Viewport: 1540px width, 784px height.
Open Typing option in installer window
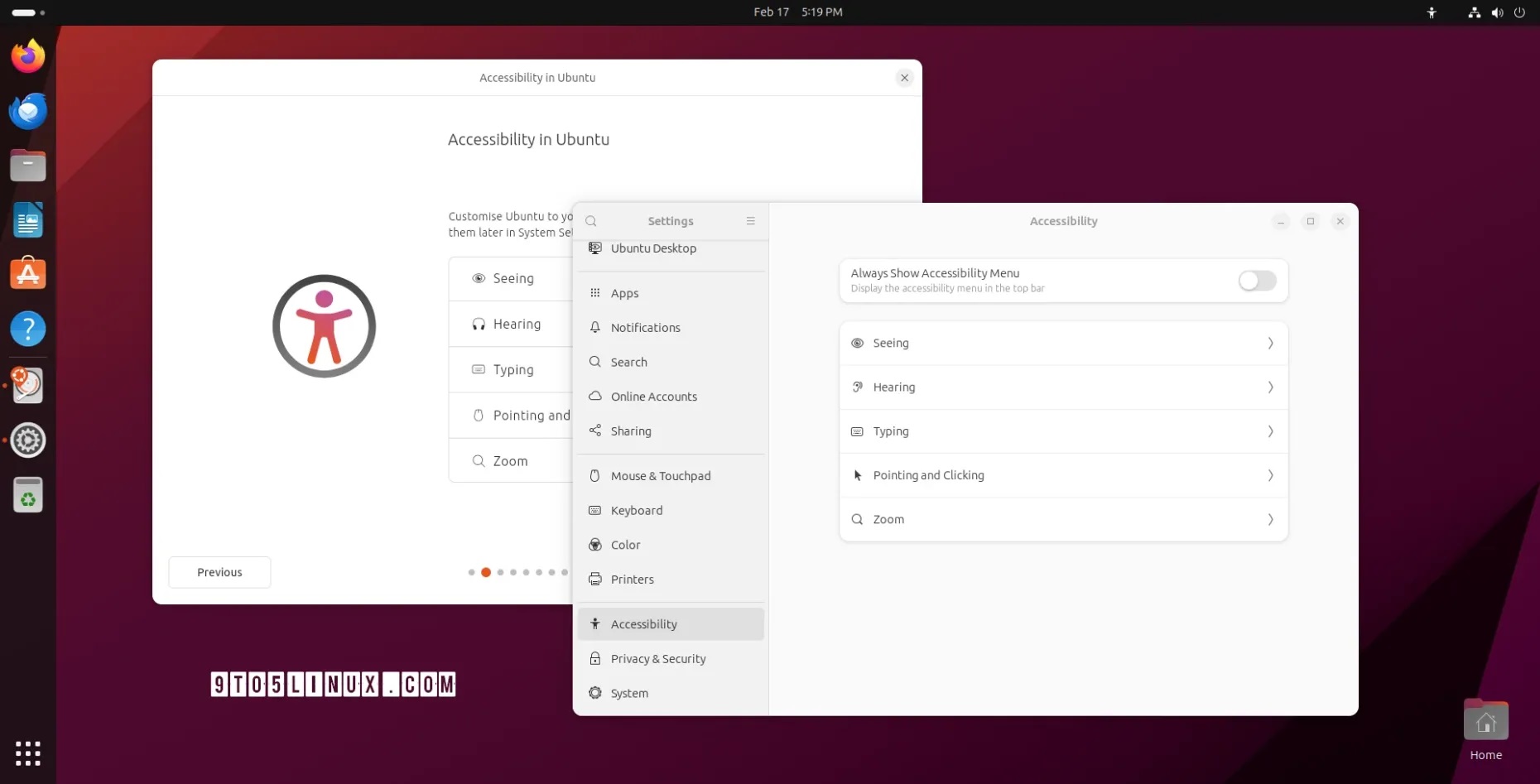point(511,370)
